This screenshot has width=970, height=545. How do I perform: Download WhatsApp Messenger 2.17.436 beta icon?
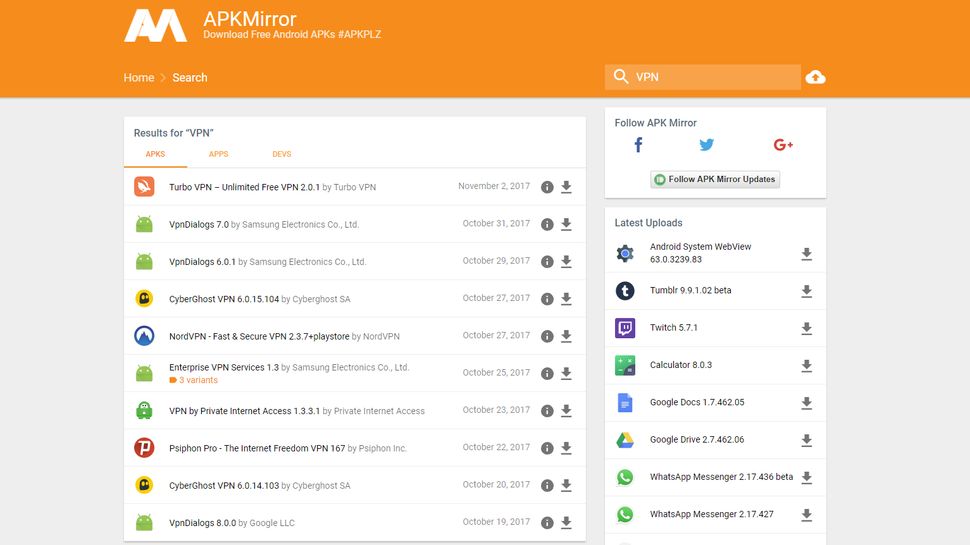(806, 478)
